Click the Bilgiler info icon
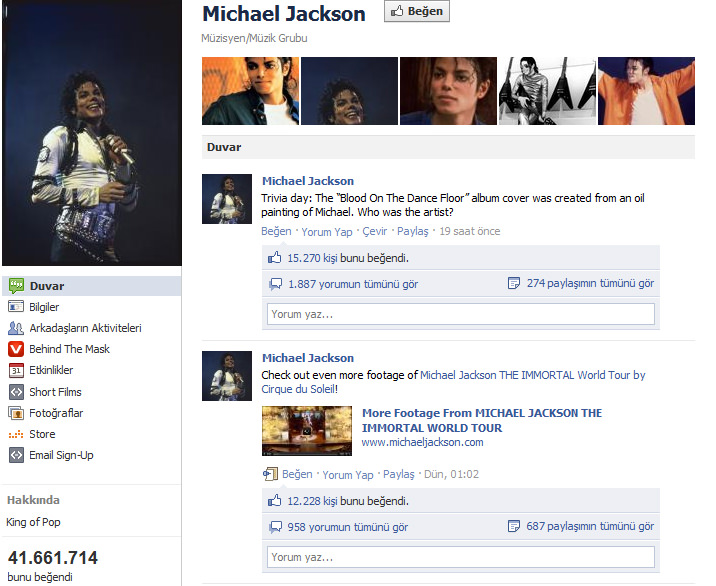716x586 pixels. point(16,307)
